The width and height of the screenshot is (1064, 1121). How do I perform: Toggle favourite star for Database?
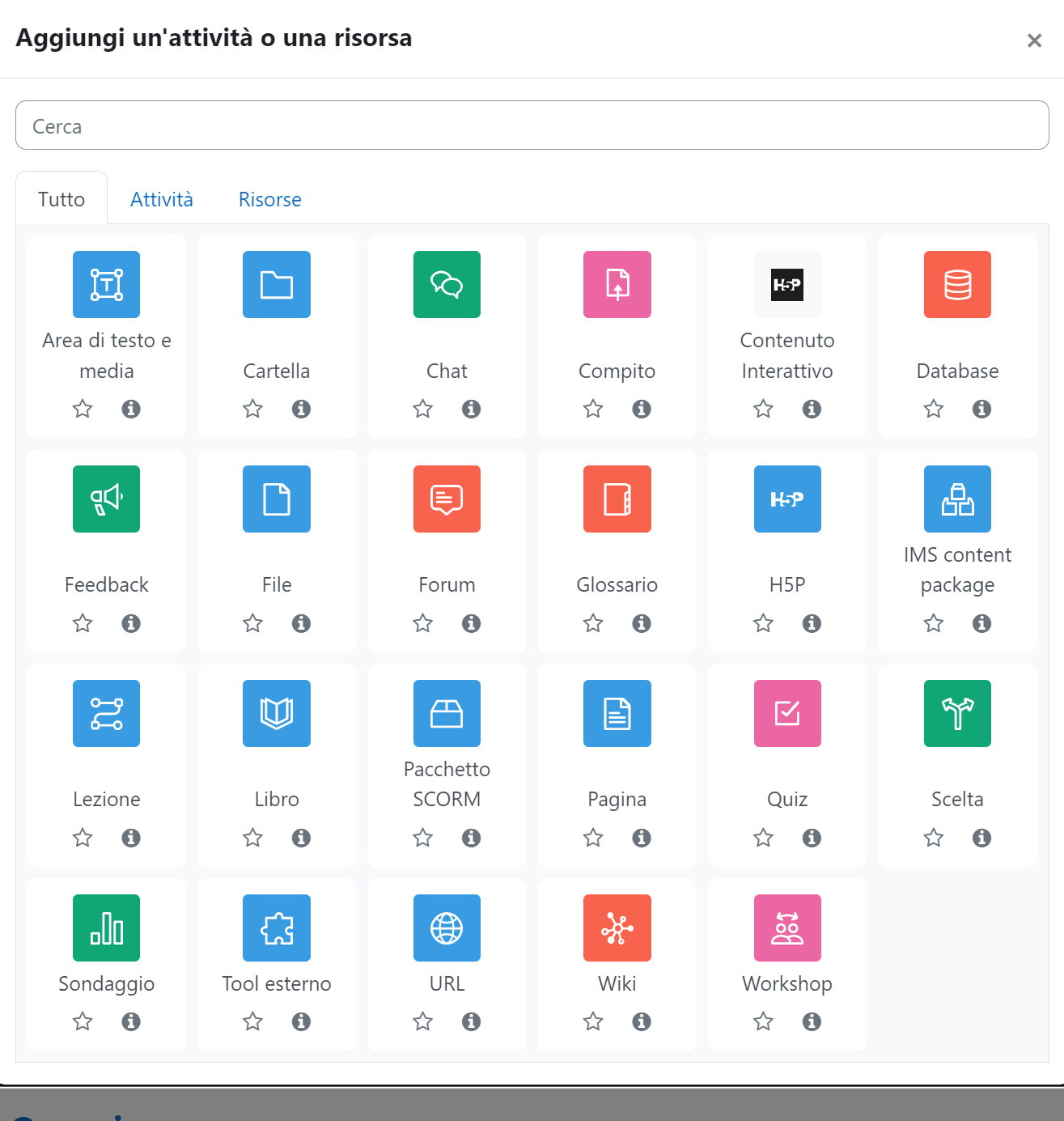(934, 409)
